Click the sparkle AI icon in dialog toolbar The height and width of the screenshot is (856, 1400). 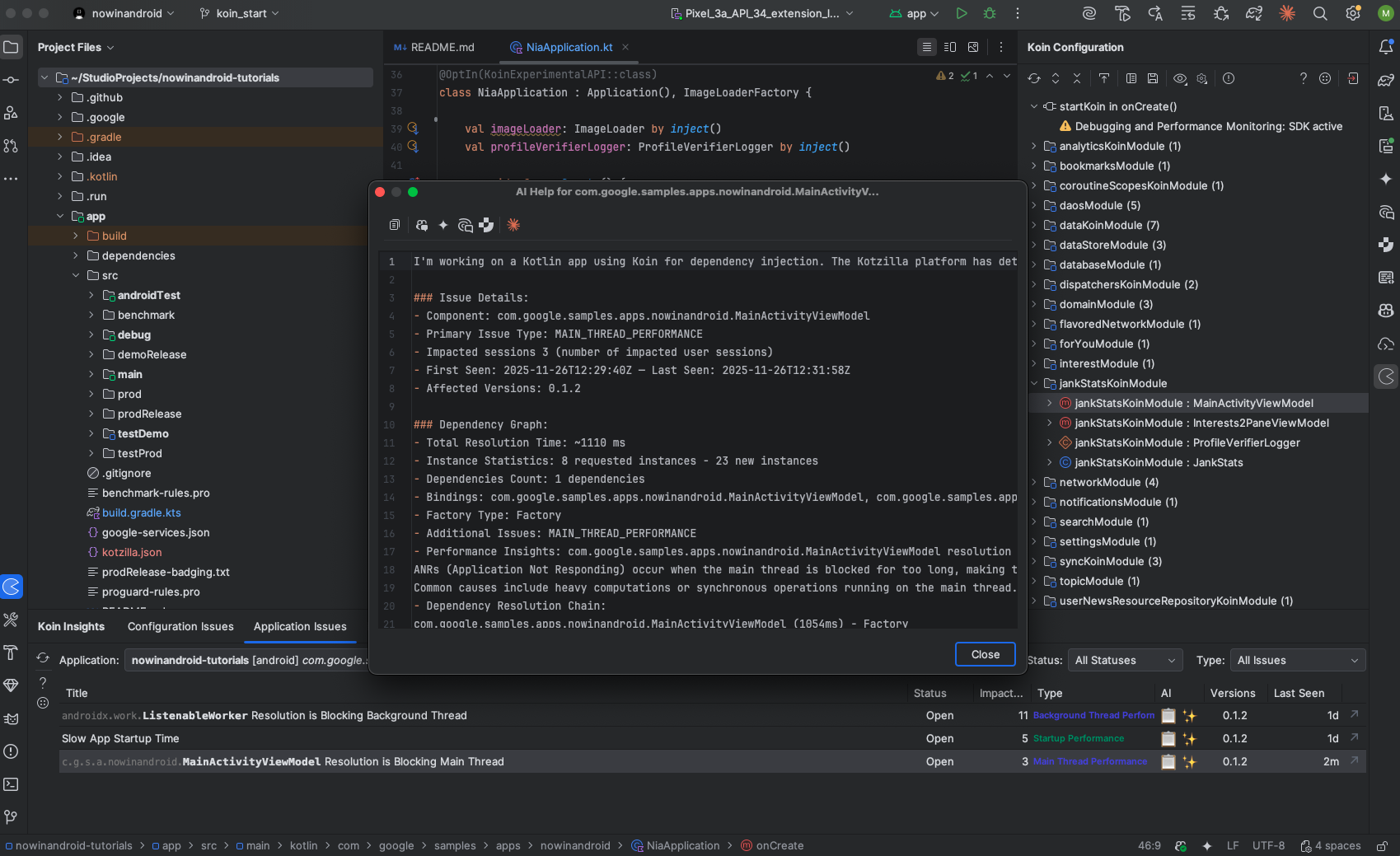click(x=443, y=225)
